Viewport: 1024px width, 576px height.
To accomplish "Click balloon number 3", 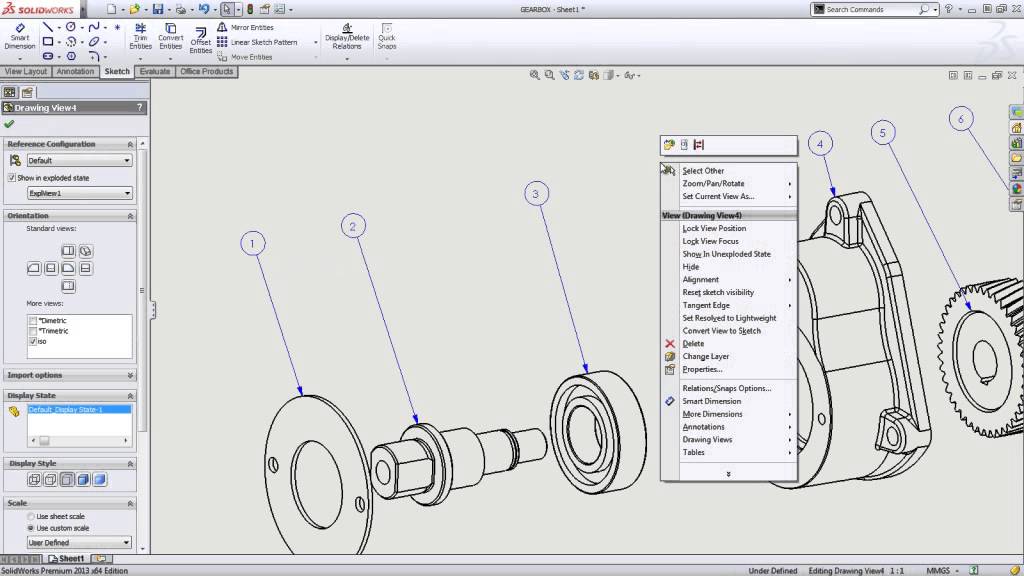I will 536,194.
